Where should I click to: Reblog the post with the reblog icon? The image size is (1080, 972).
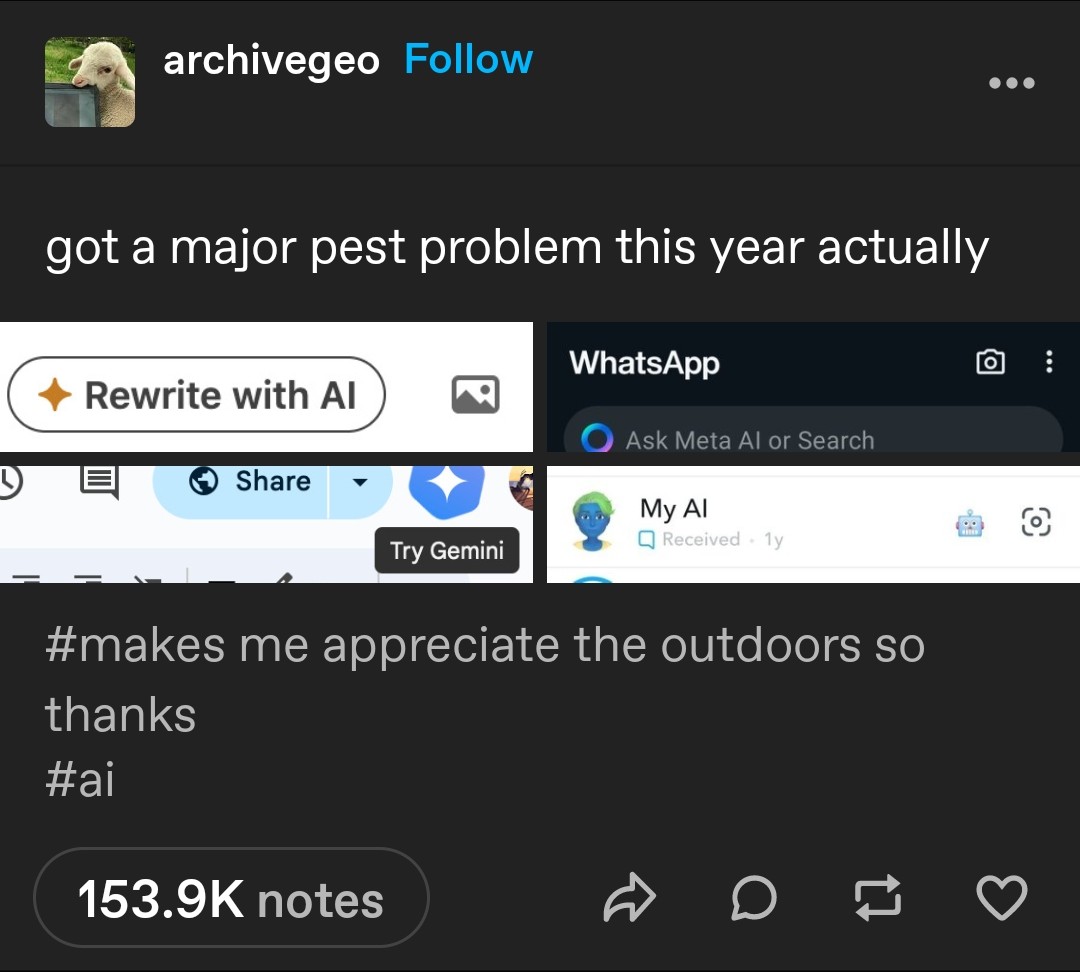(x=878, y=898)
